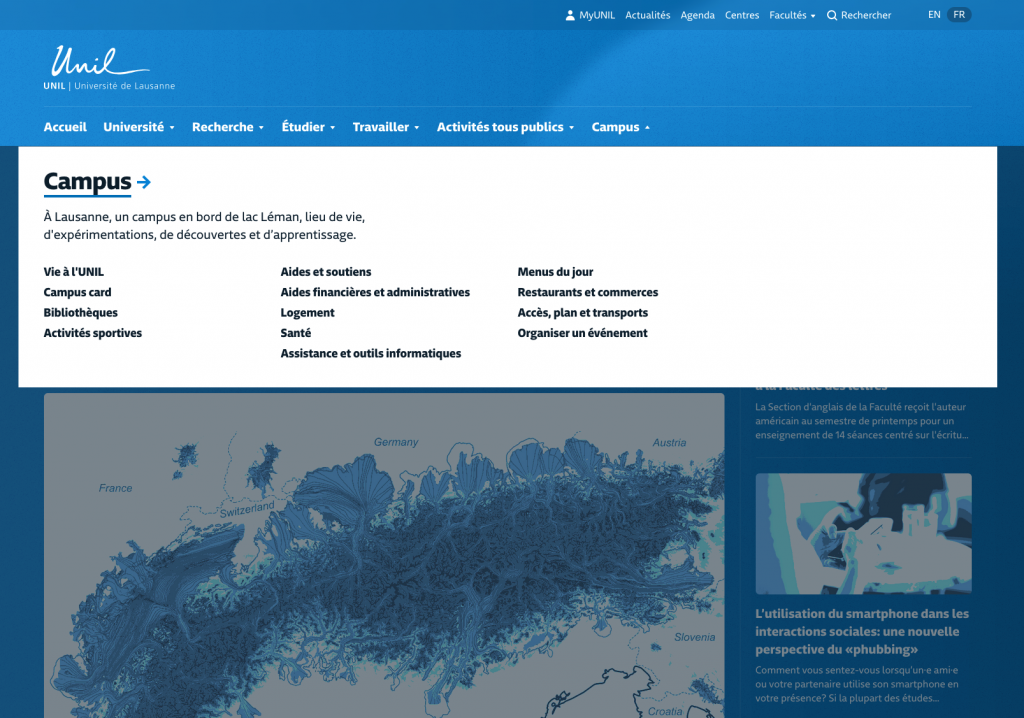Expand the Facultés dropdown
1024x718 pixels.
792,15
